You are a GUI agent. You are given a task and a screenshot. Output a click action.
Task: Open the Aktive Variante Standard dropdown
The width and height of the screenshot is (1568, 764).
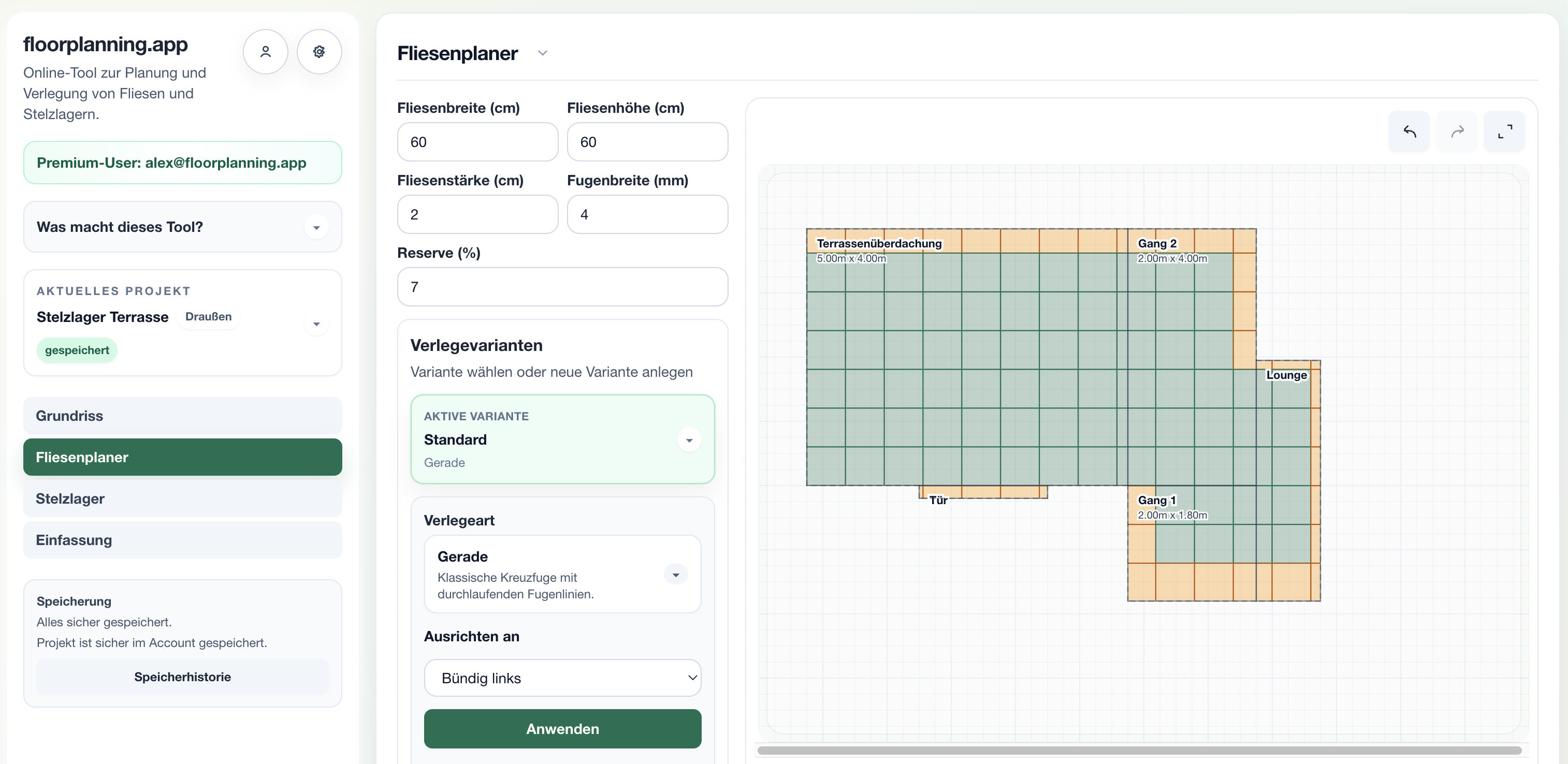689,440
